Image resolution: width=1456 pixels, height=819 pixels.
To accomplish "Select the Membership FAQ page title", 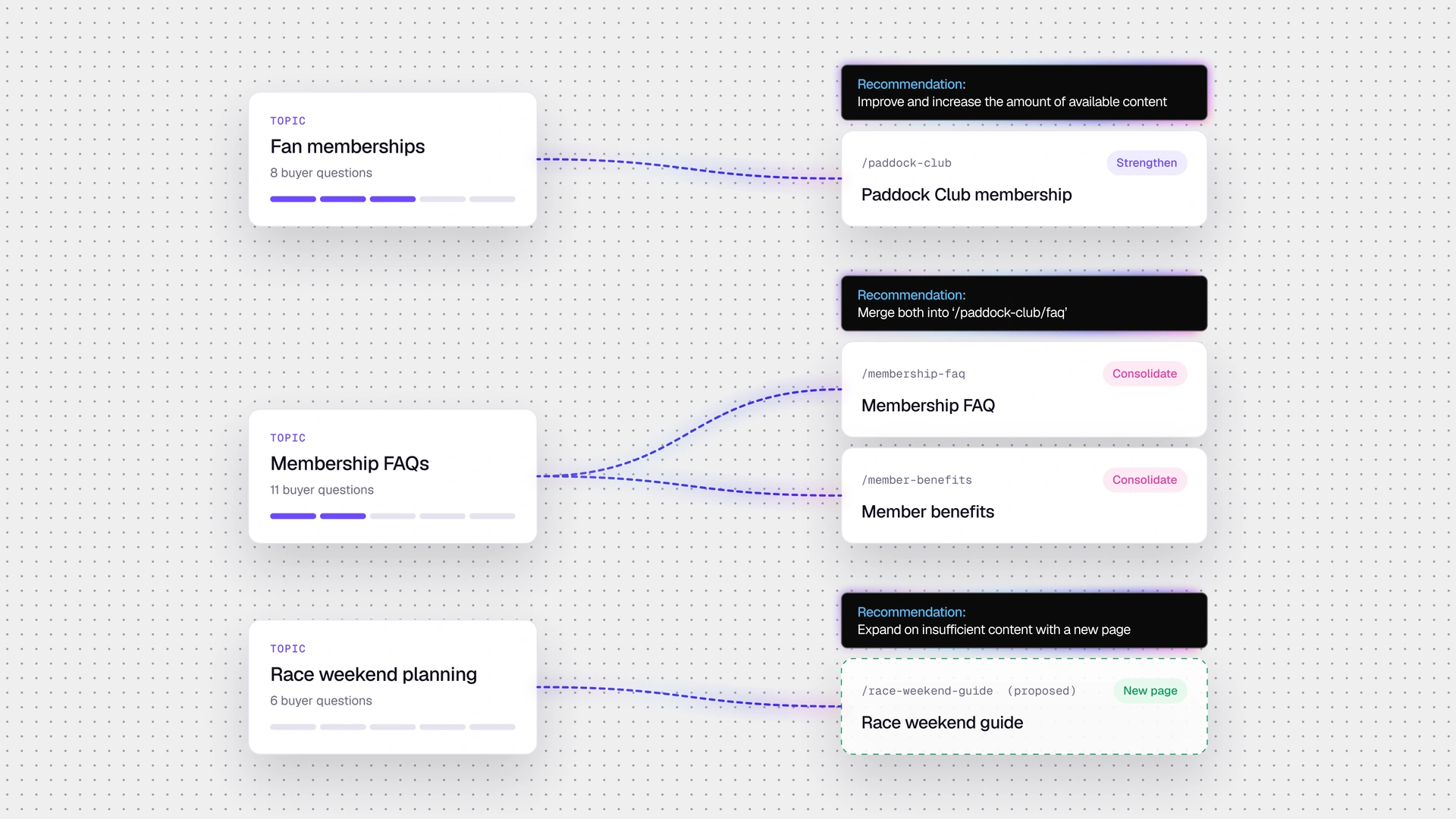I will coord(928,406).
